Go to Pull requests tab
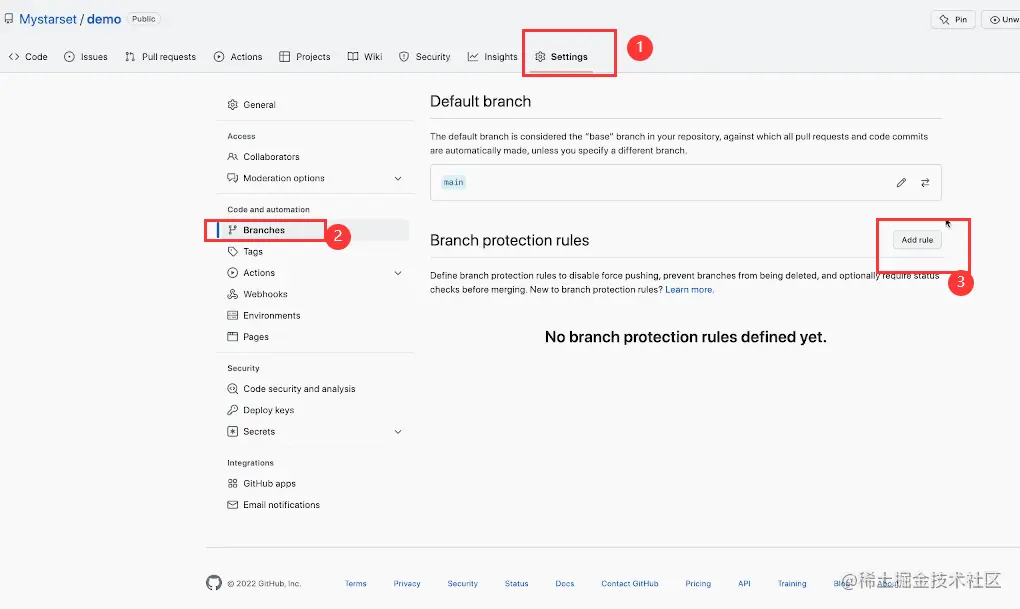This screenshot has width=1020, height=609. point(160,57)
